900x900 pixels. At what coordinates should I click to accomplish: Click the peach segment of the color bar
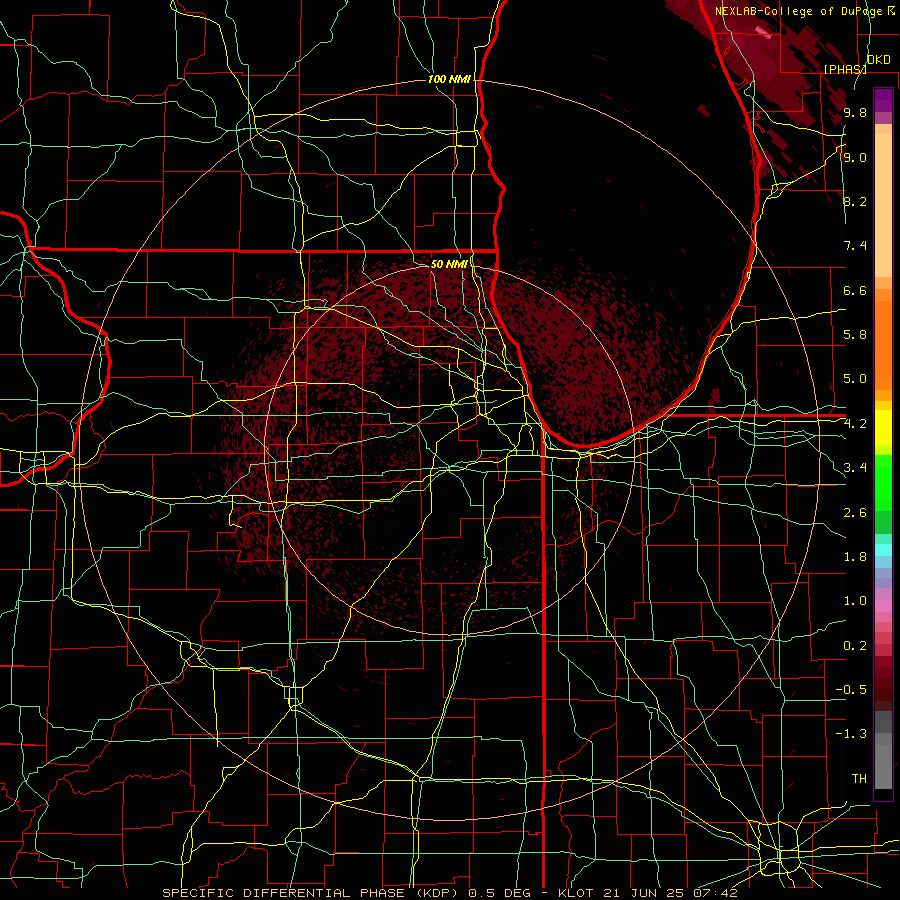point(883,205)
